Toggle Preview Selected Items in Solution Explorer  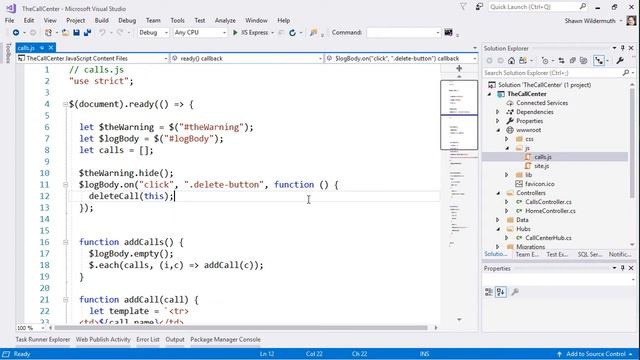(599, 60)
